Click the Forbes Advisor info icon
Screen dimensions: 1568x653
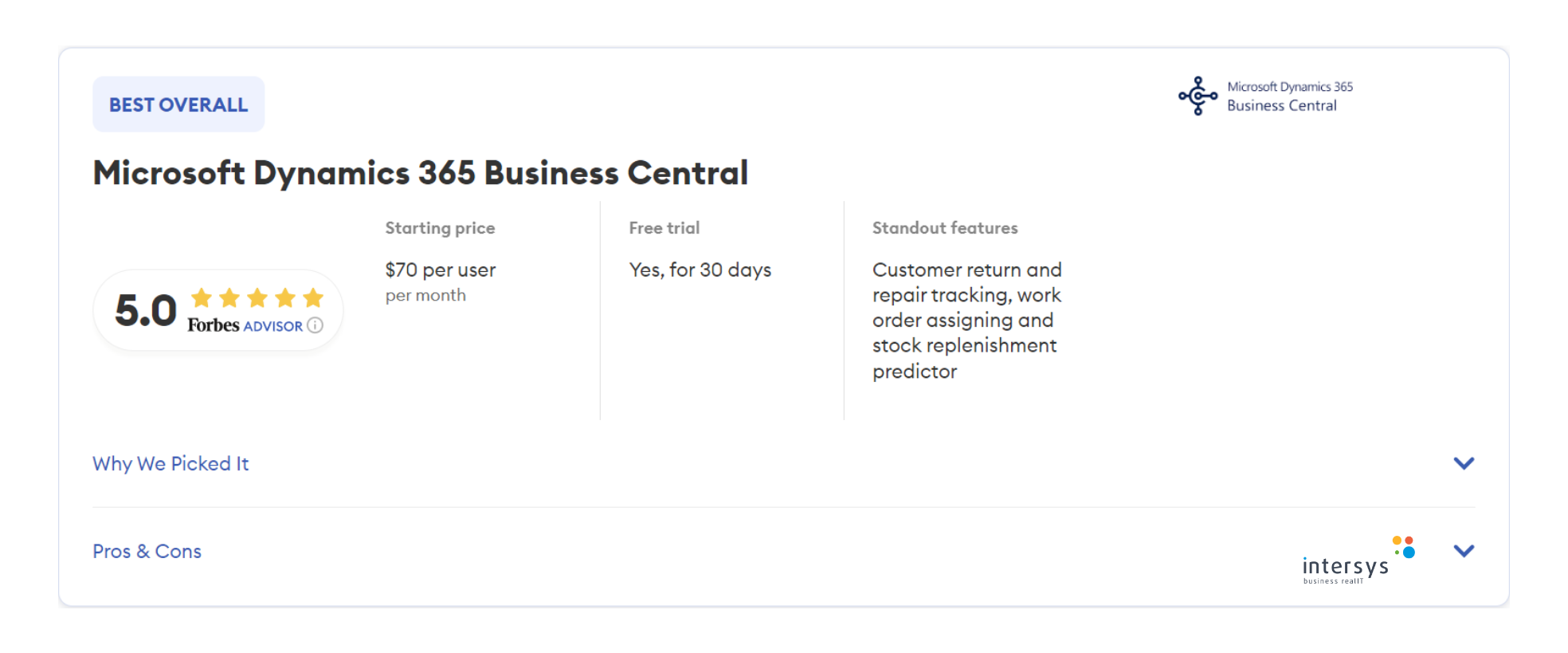(316, 325)
